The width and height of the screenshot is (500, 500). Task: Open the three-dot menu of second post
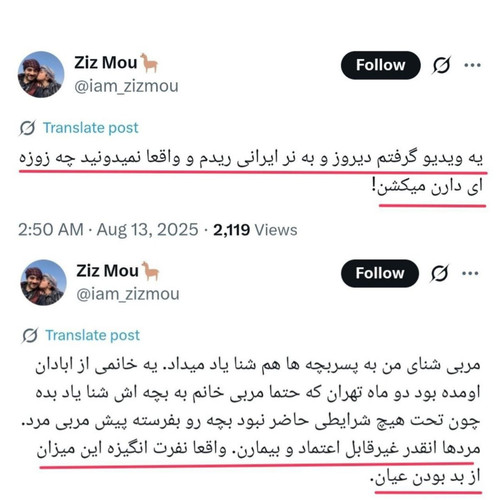coord(470,274)
